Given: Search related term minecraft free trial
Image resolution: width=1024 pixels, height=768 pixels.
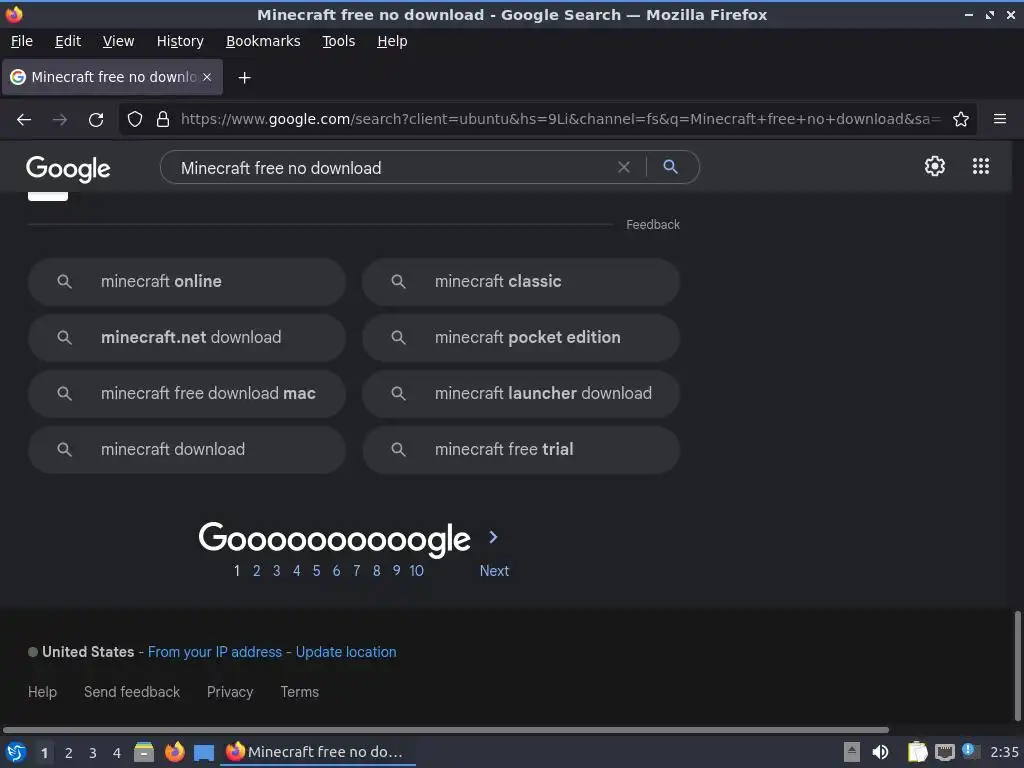Looking at the screenshot, I should 521,449.
